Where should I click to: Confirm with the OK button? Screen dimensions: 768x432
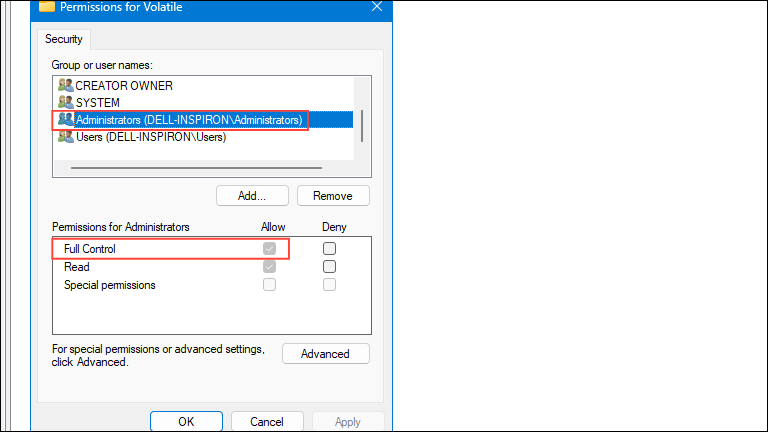186,421
